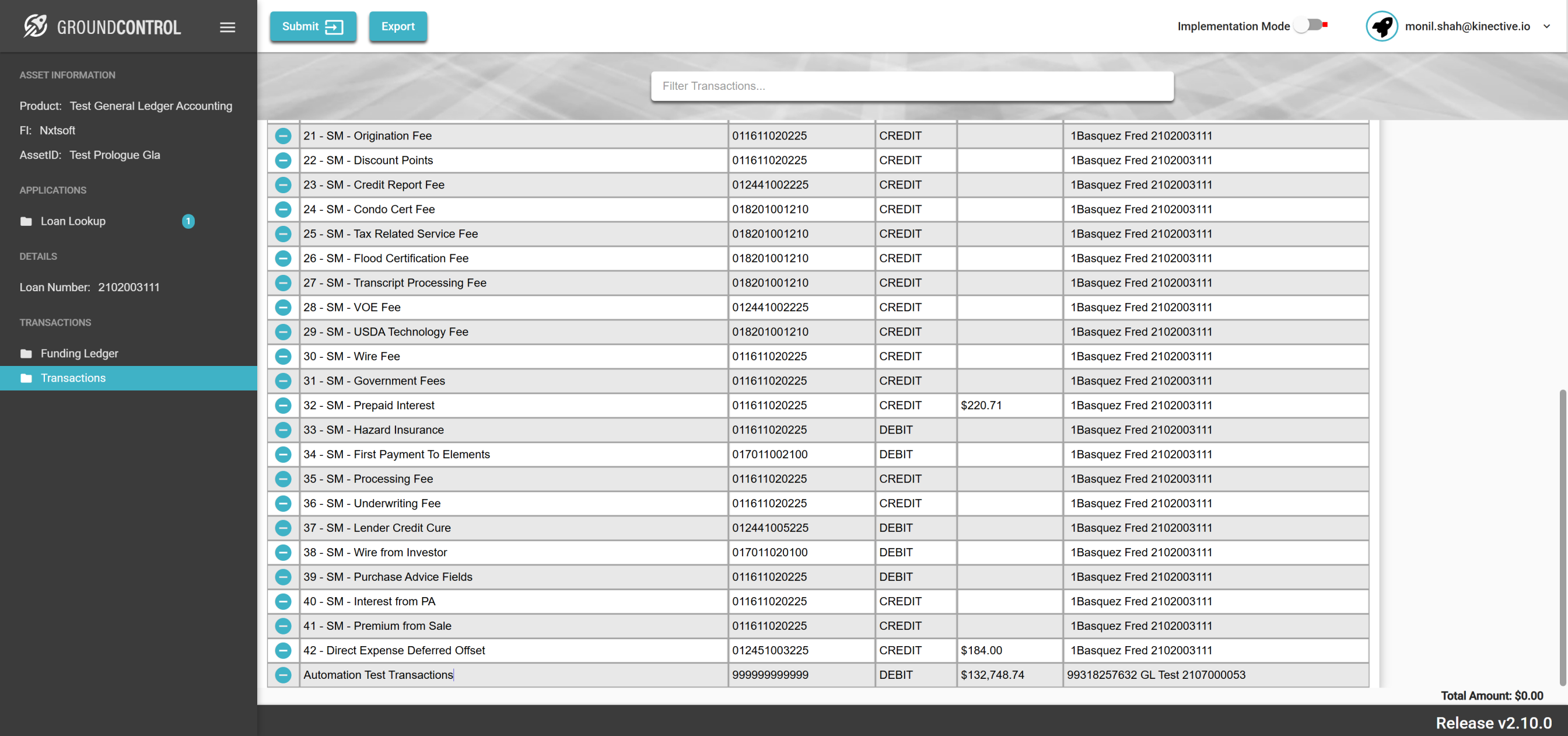This screenshot has height=736, width=1568.
Task: Delete the Wire from Investor row
Action: (x=283, y=552)
